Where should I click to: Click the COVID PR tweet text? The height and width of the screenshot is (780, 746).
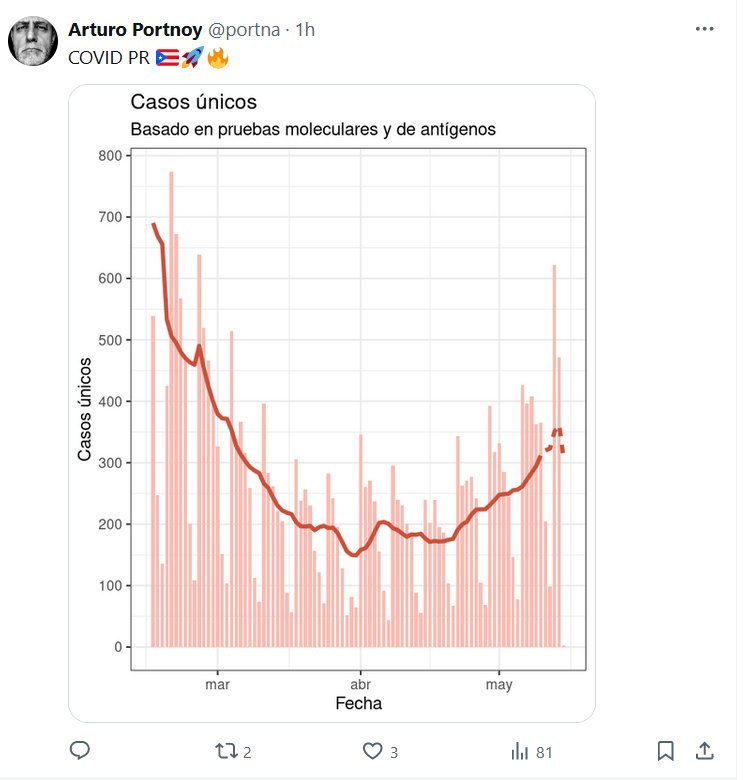point(109,58)
